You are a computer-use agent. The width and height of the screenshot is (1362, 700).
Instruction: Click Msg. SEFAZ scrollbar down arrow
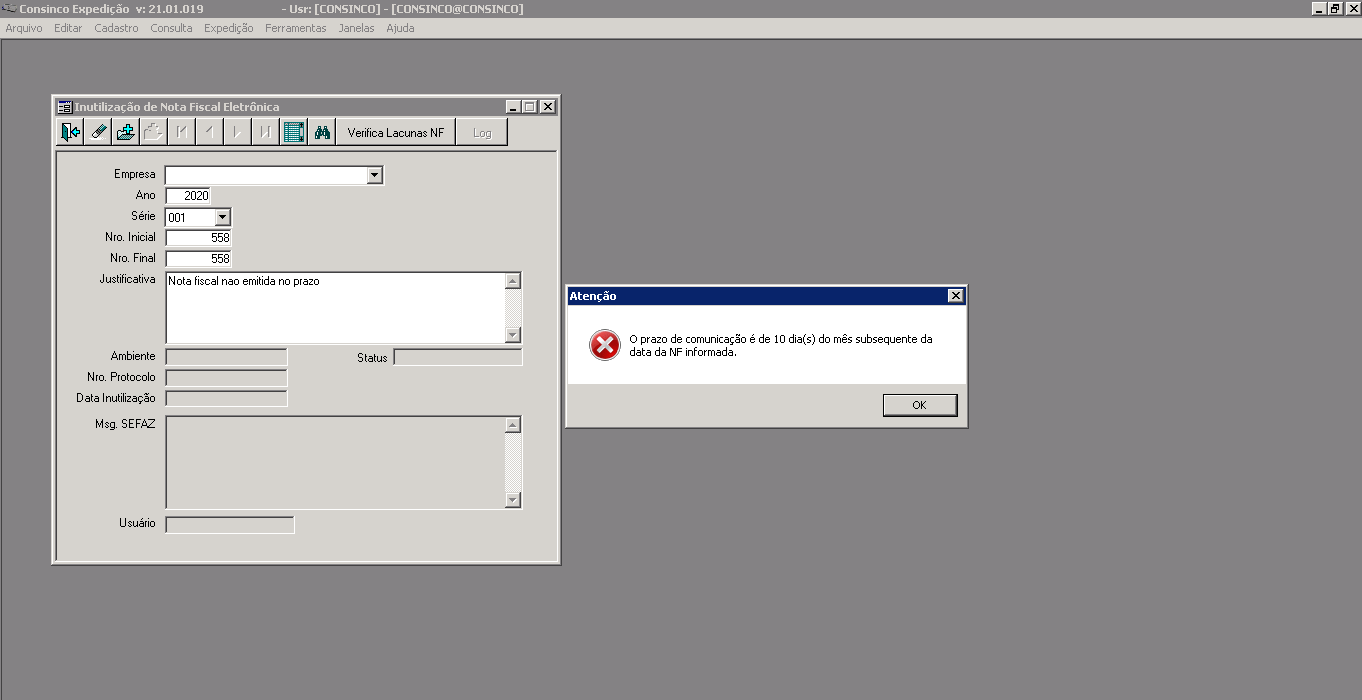pos(513,500)
